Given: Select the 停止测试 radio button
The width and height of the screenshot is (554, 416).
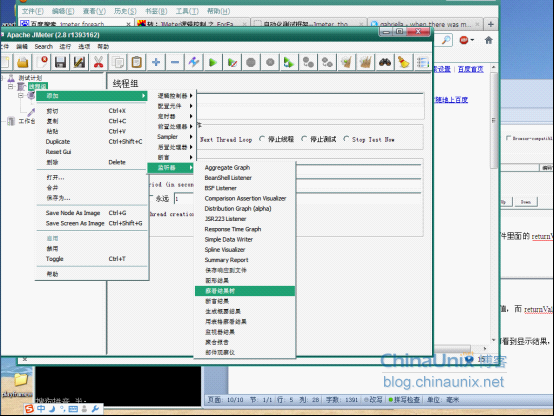Looking at the screenshot, I should pyautogui.click(x=304, y=139).
